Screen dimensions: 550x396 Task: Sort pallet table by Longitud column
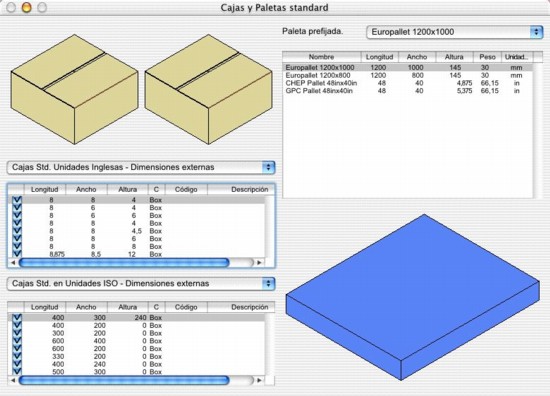pyautogui.click(x=380, y=57)
